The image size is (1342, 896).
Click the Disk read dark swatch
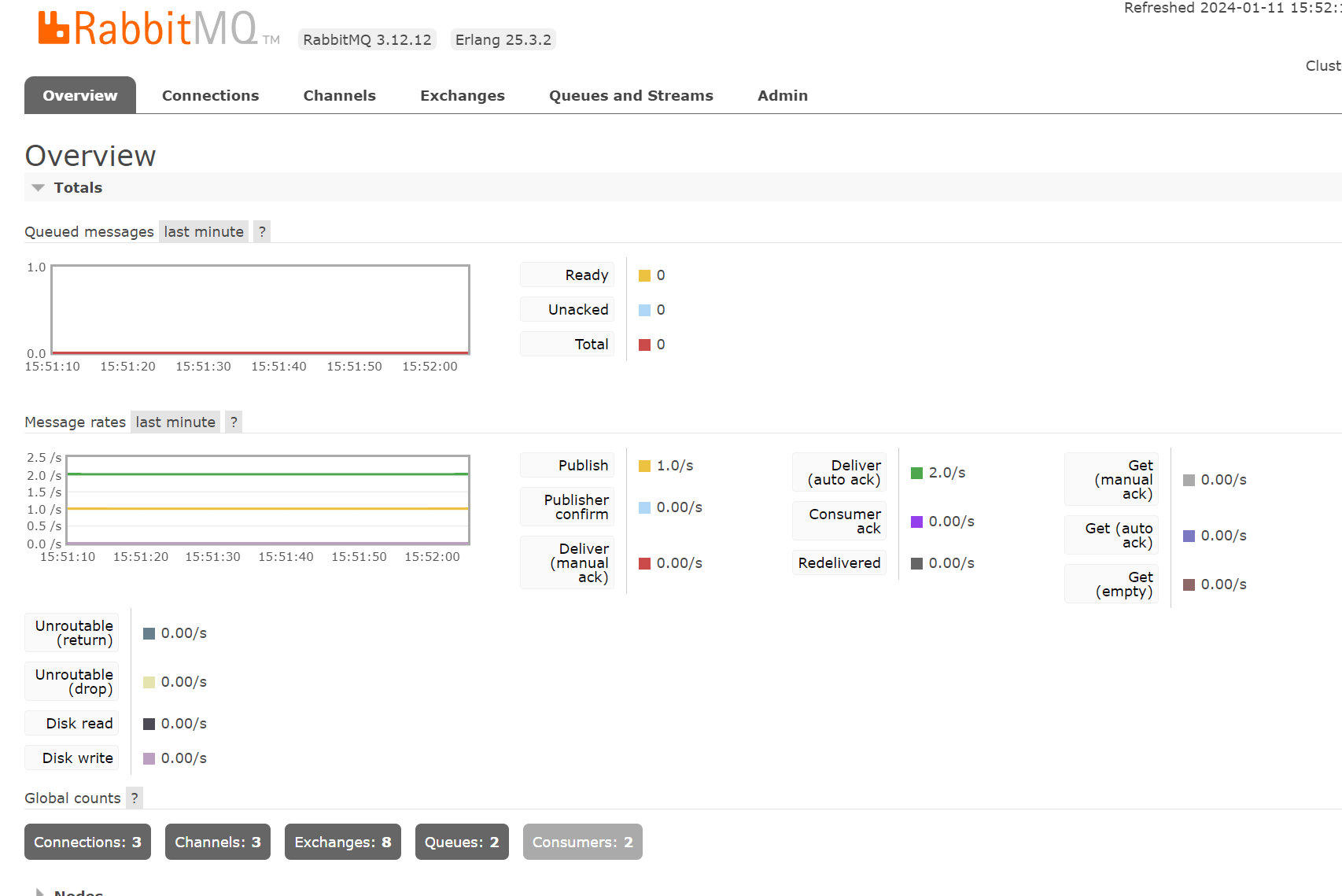click(149, 724)
